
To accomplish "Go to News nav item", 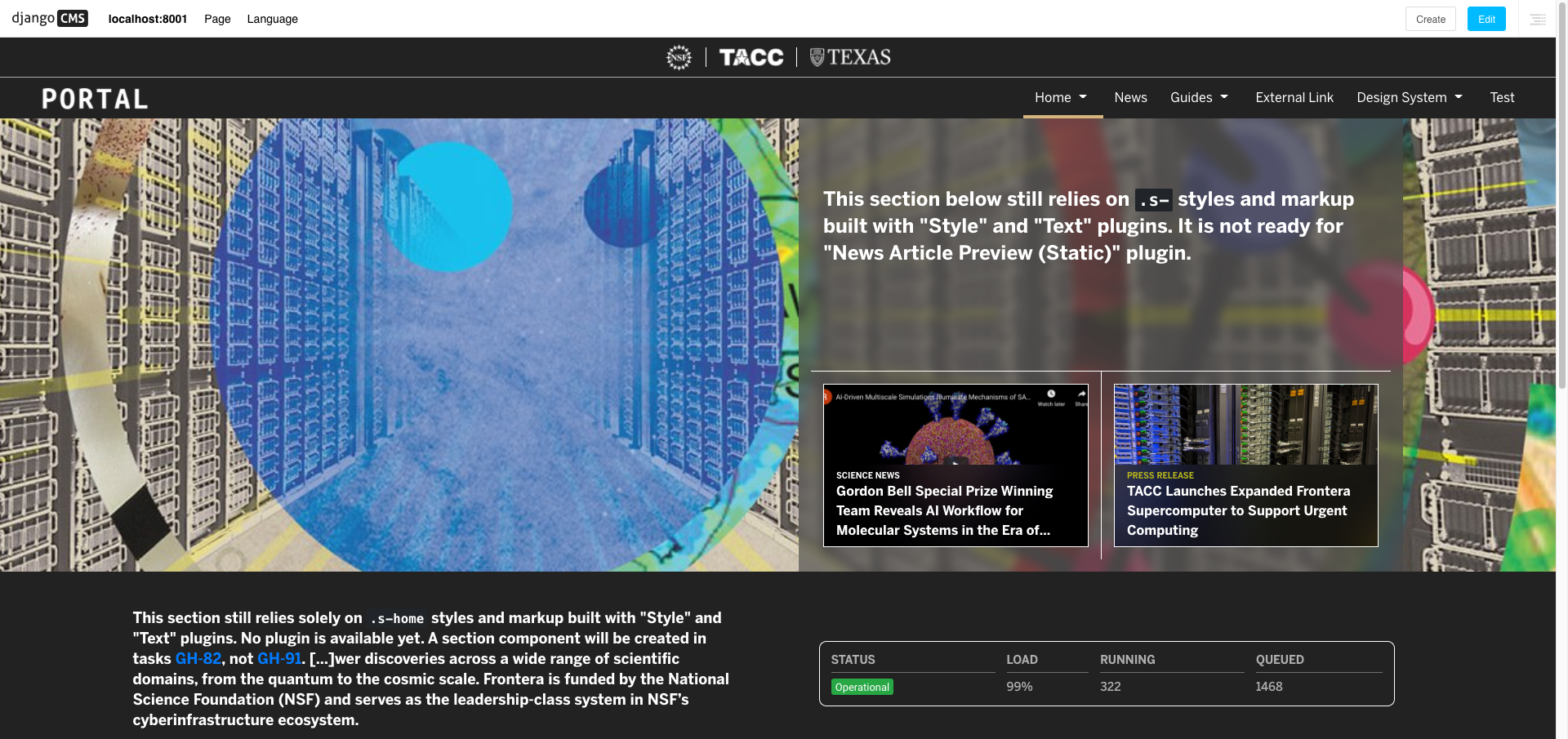I will (1131, 97).
